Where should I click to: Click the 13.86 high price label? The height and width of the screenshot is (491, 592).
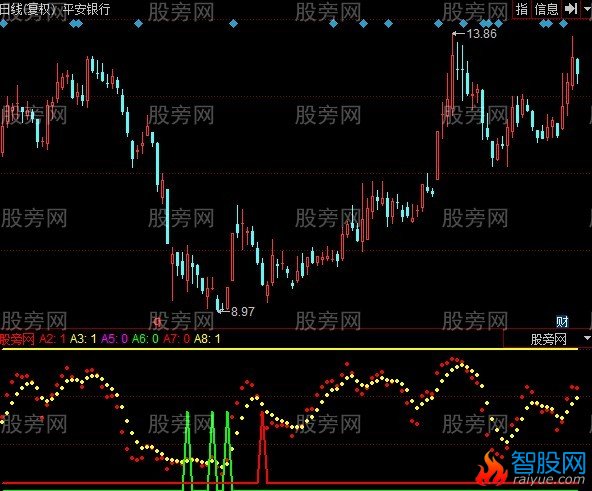[x=481, y=34]
